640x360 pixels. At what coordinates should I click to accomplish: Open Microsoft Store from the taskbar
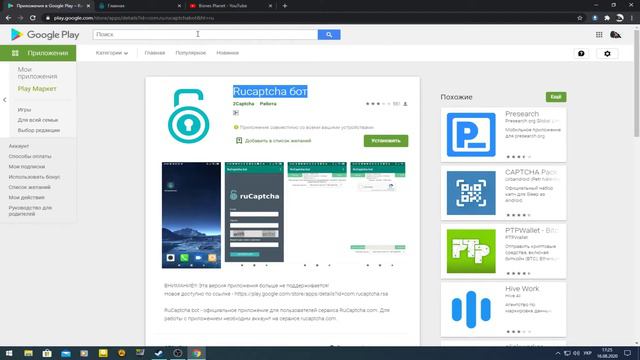tap(47, 353)
